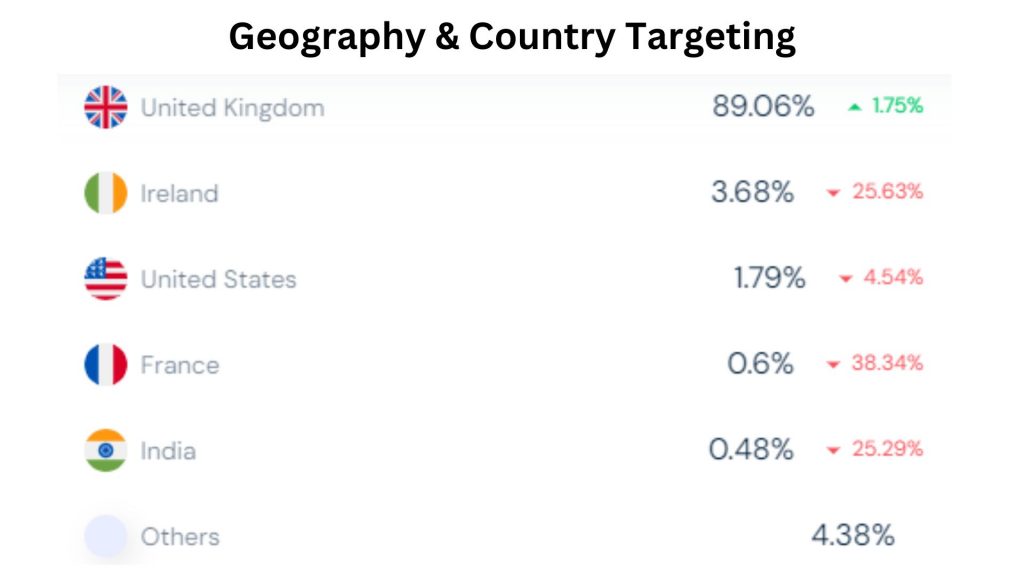Click the Geography & Country Targeting heading

coord(512,37)
